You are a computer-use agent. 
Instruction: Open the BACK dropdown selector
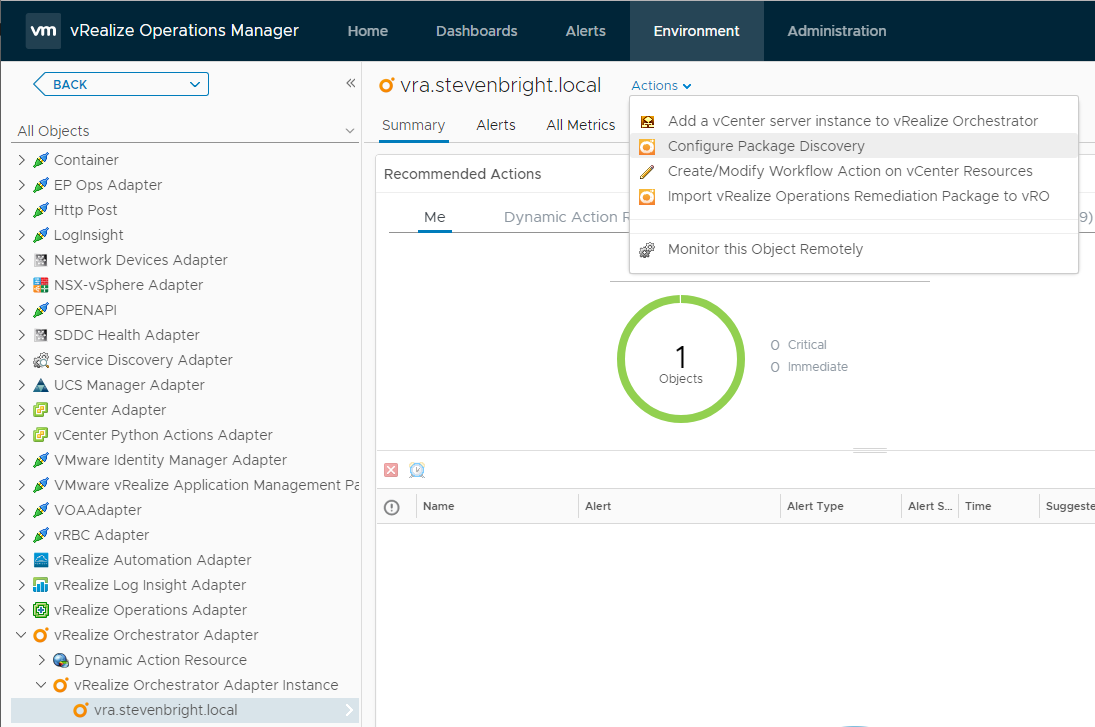[x=121, y=84]
